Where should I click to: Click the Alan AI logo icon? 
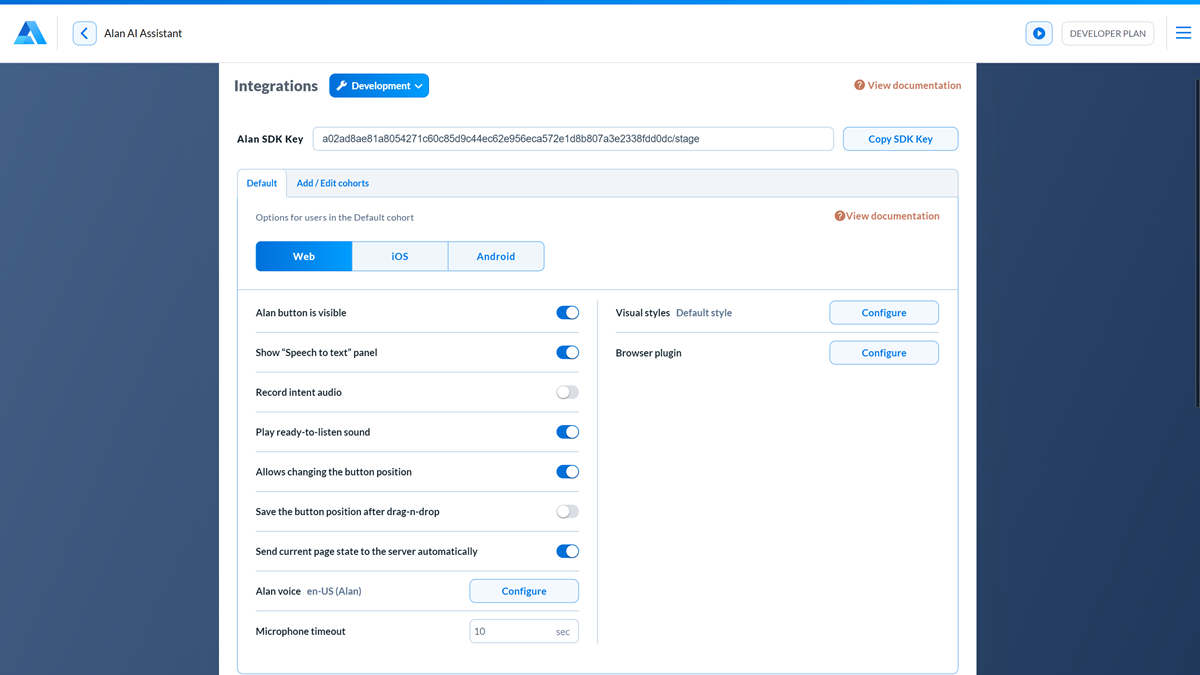[x=29, y=32]
